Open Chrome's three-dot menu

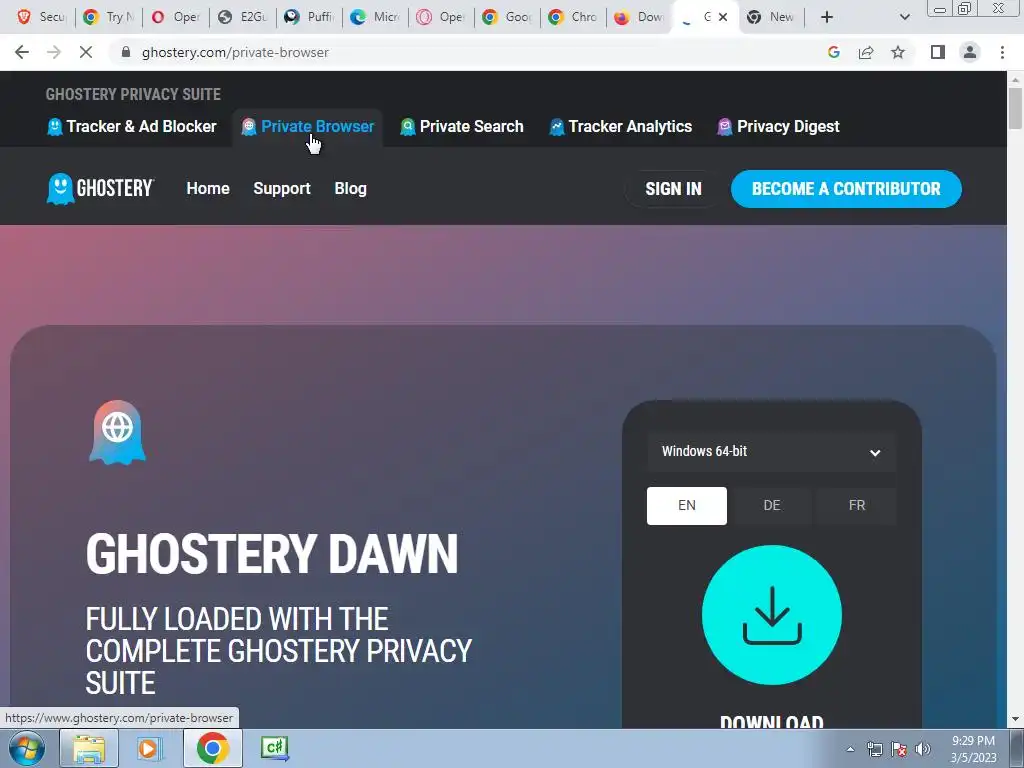coord(1002,52)
